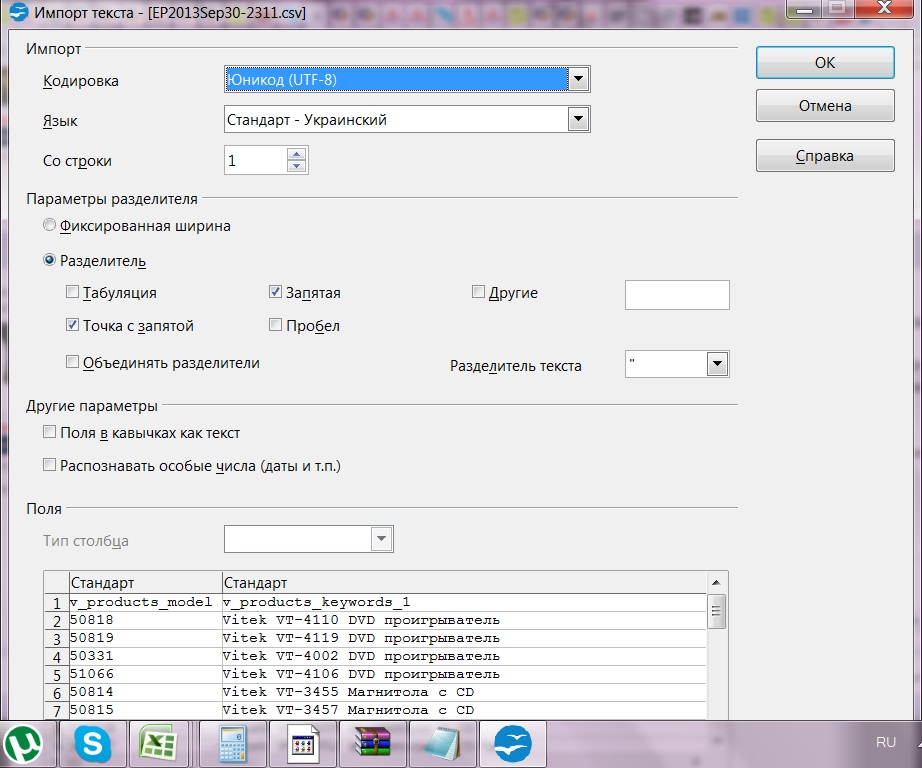Screen dimensions: 922x768
Task: Enable the Табуляция checkbox
Action: coord(72,292)
